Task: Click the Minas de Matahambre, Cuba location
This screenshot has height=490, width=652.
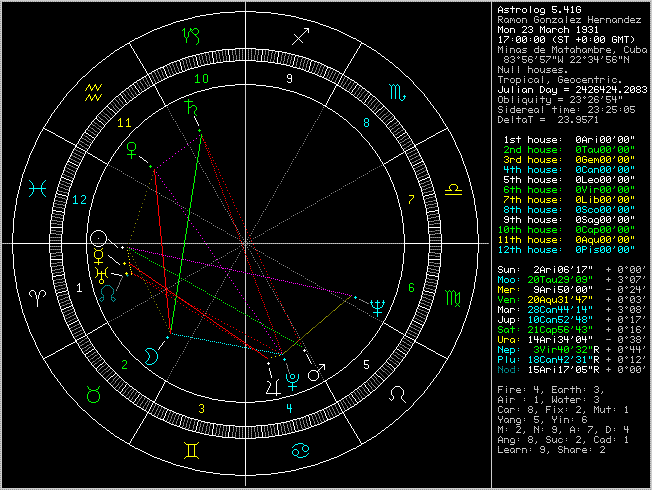Action: click(x=572, y=50)
